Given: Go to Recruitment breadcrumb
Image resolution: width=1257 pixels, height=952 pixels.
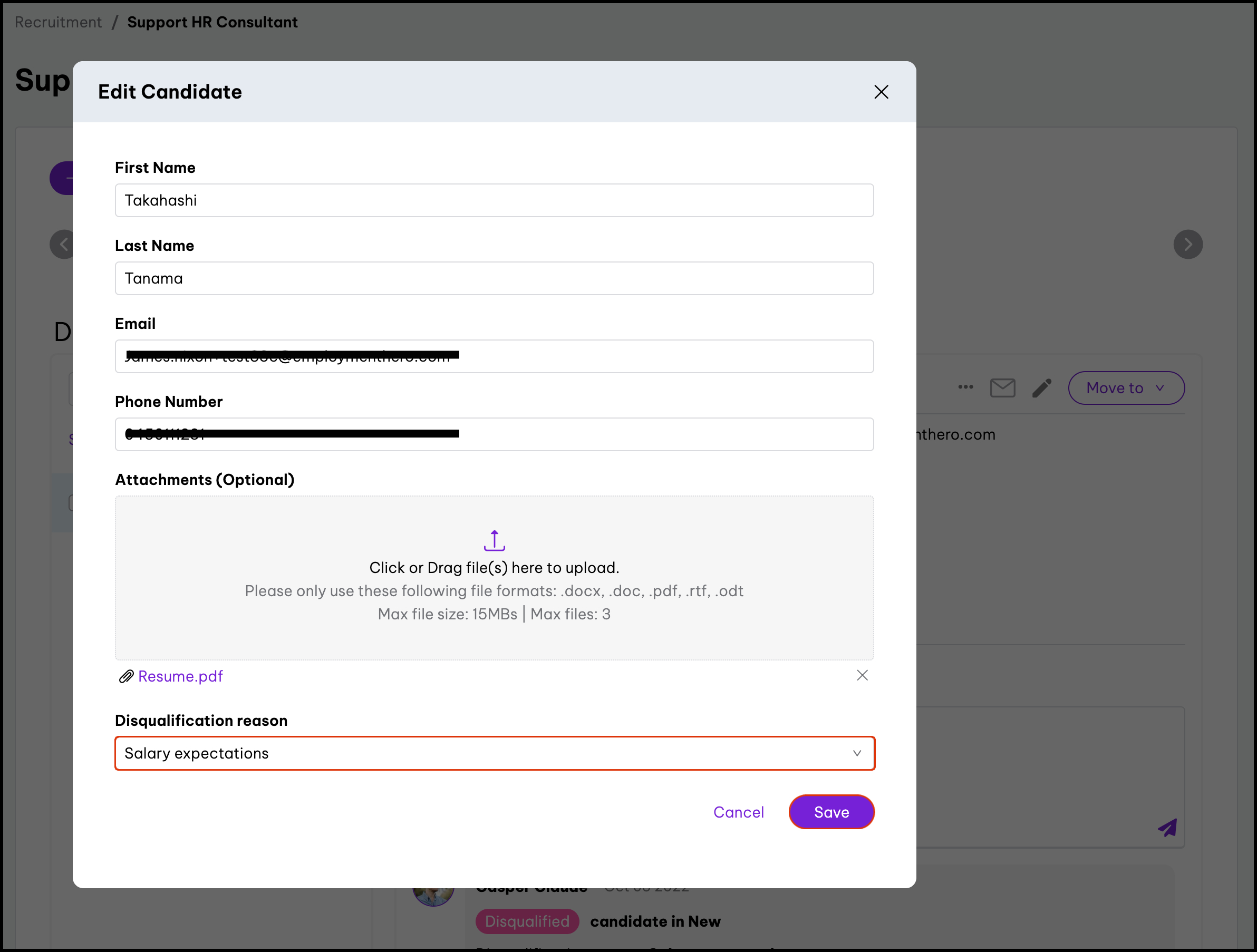Looking at the screenshot, I should click(x=58, y=22).
